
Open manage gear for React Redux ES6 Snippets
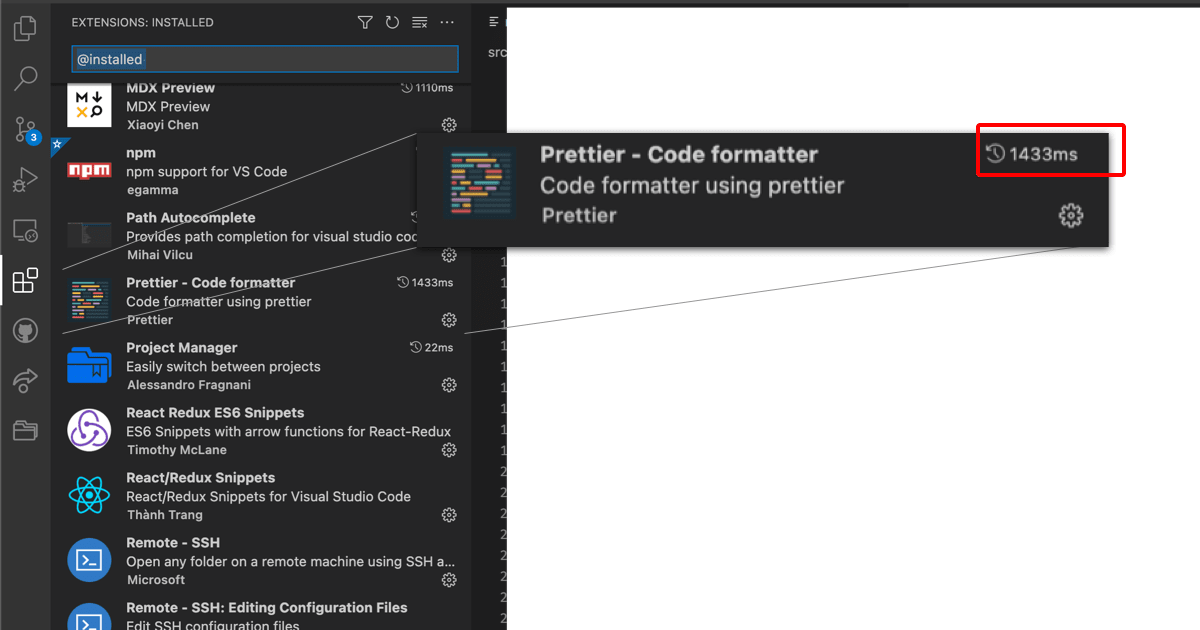coord(449,450)
